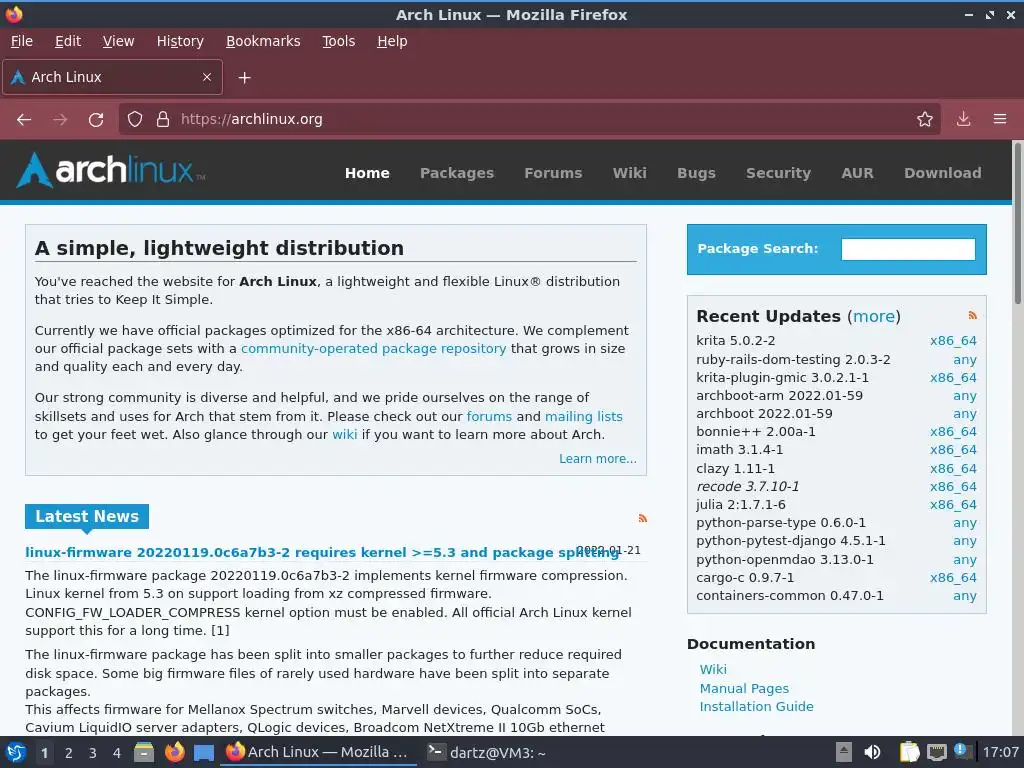Go back using the back arrow

(x=24, y=120)
